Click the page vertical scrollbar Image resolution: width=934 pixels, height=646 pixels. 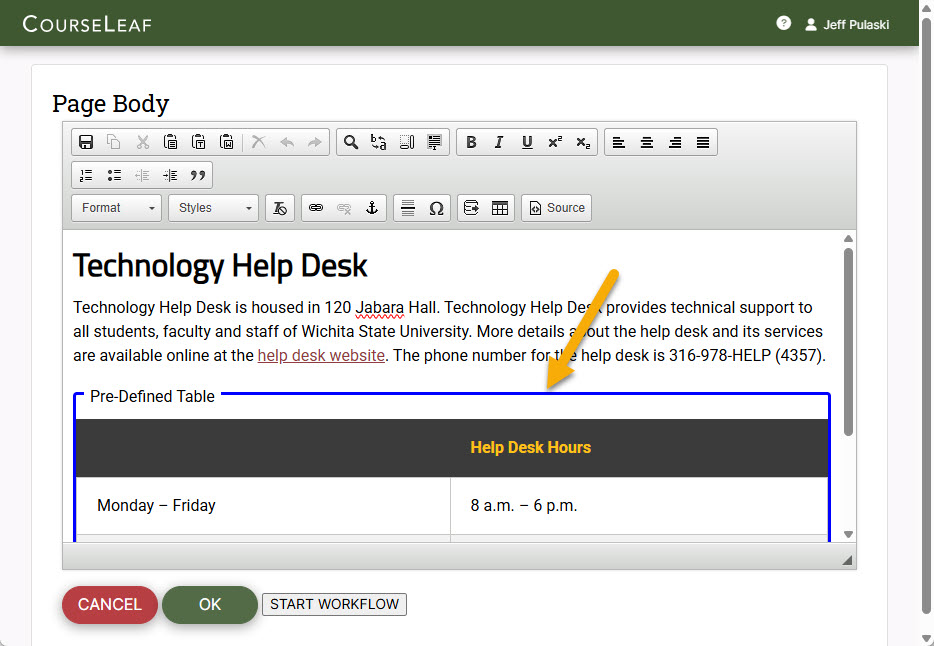tap(926, 316)
